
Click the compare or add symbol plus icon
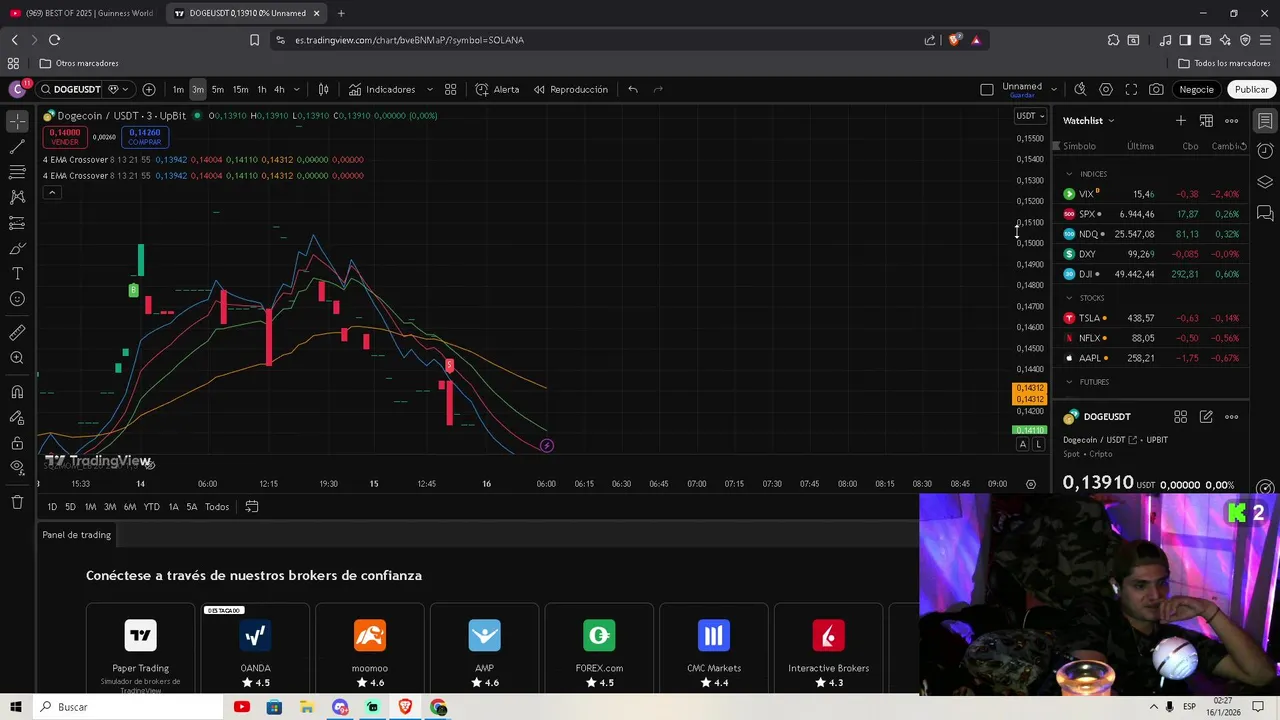click(x=149, y=89)
